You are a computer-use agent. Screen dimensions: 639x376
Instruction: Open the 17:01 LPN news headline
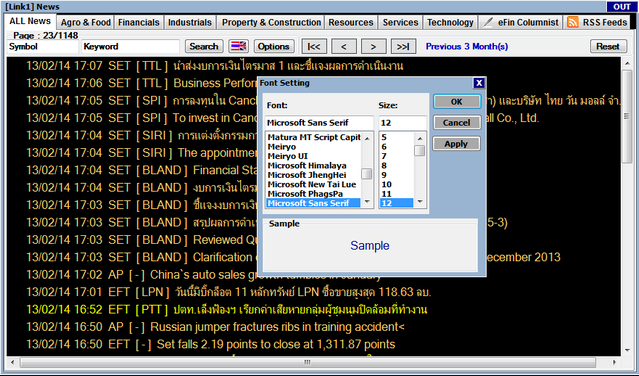(229, 292)
